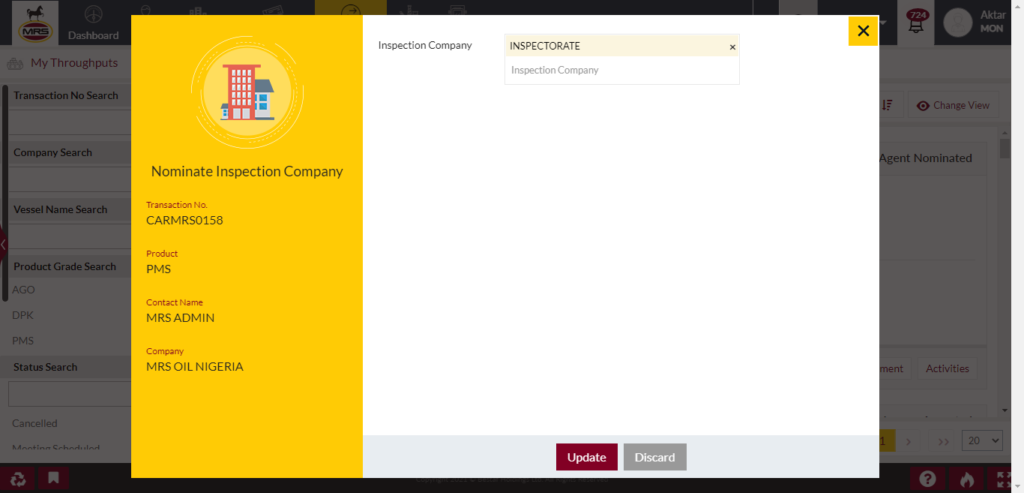
Task: Select page 1 in pagination
Action: [x=882, y=441]
